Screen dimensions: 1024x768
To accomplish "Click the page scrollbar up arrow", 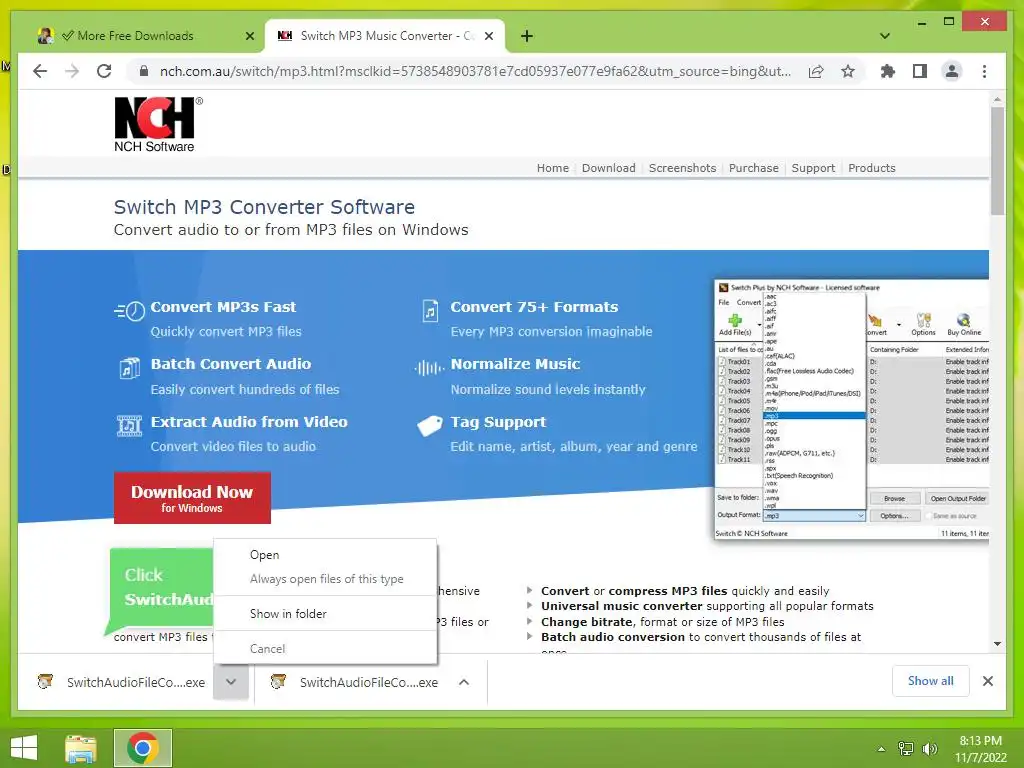I will (997, 99).
